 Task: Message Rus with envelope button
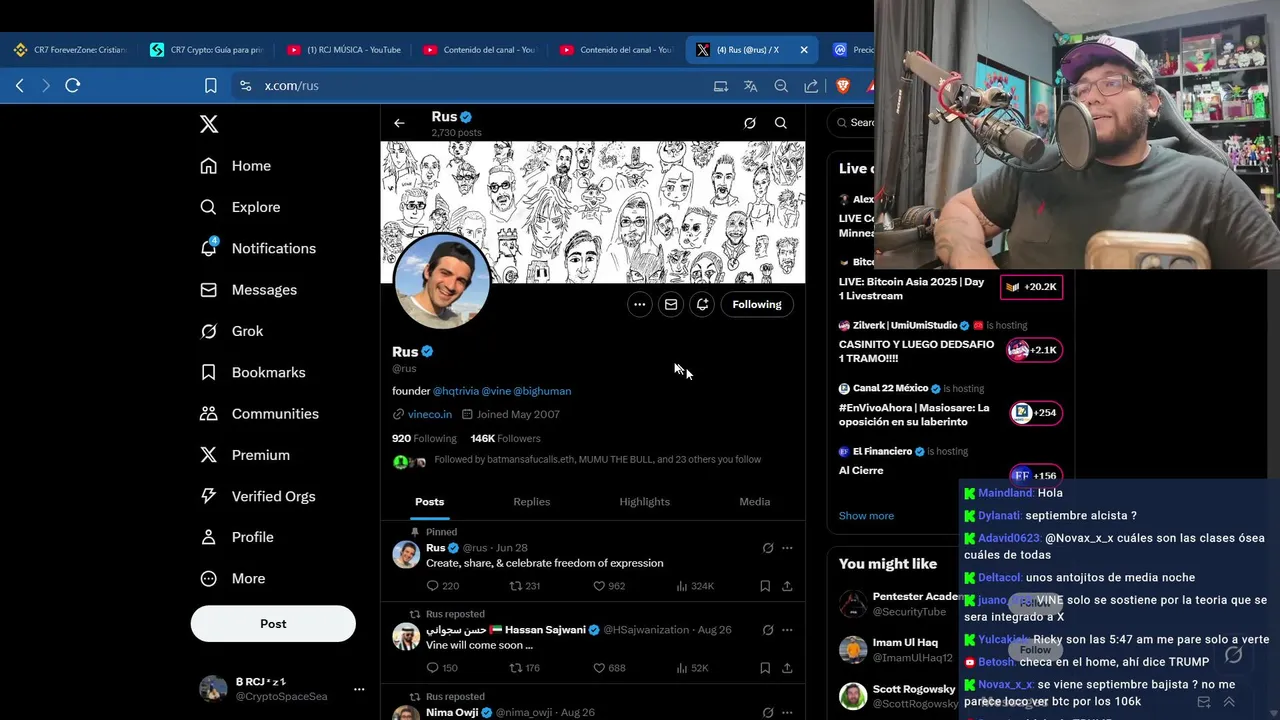click(671, 304)
